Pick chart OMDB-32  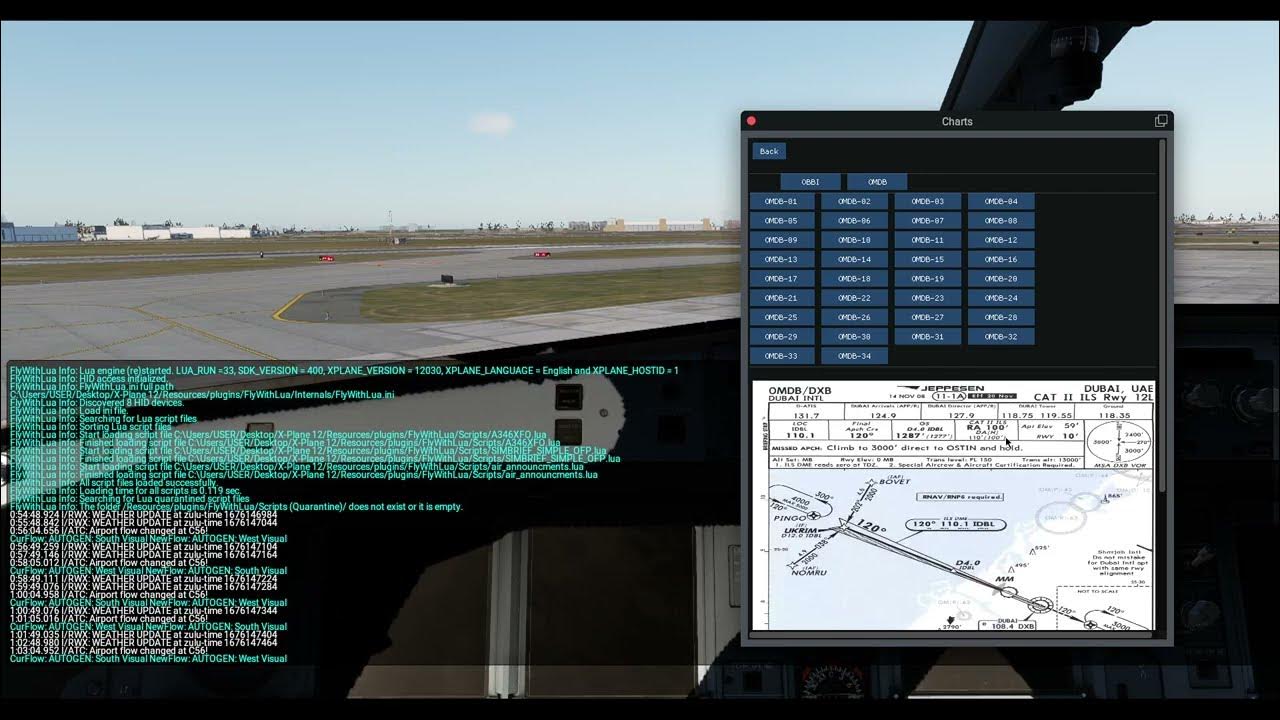tap(1001, 337)
